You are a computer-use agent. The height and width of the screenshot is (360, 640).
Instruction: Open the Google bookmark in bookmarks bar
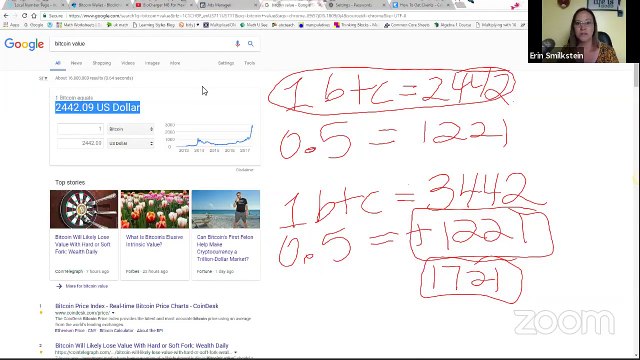pyautogui.click(x=33, y=25)
